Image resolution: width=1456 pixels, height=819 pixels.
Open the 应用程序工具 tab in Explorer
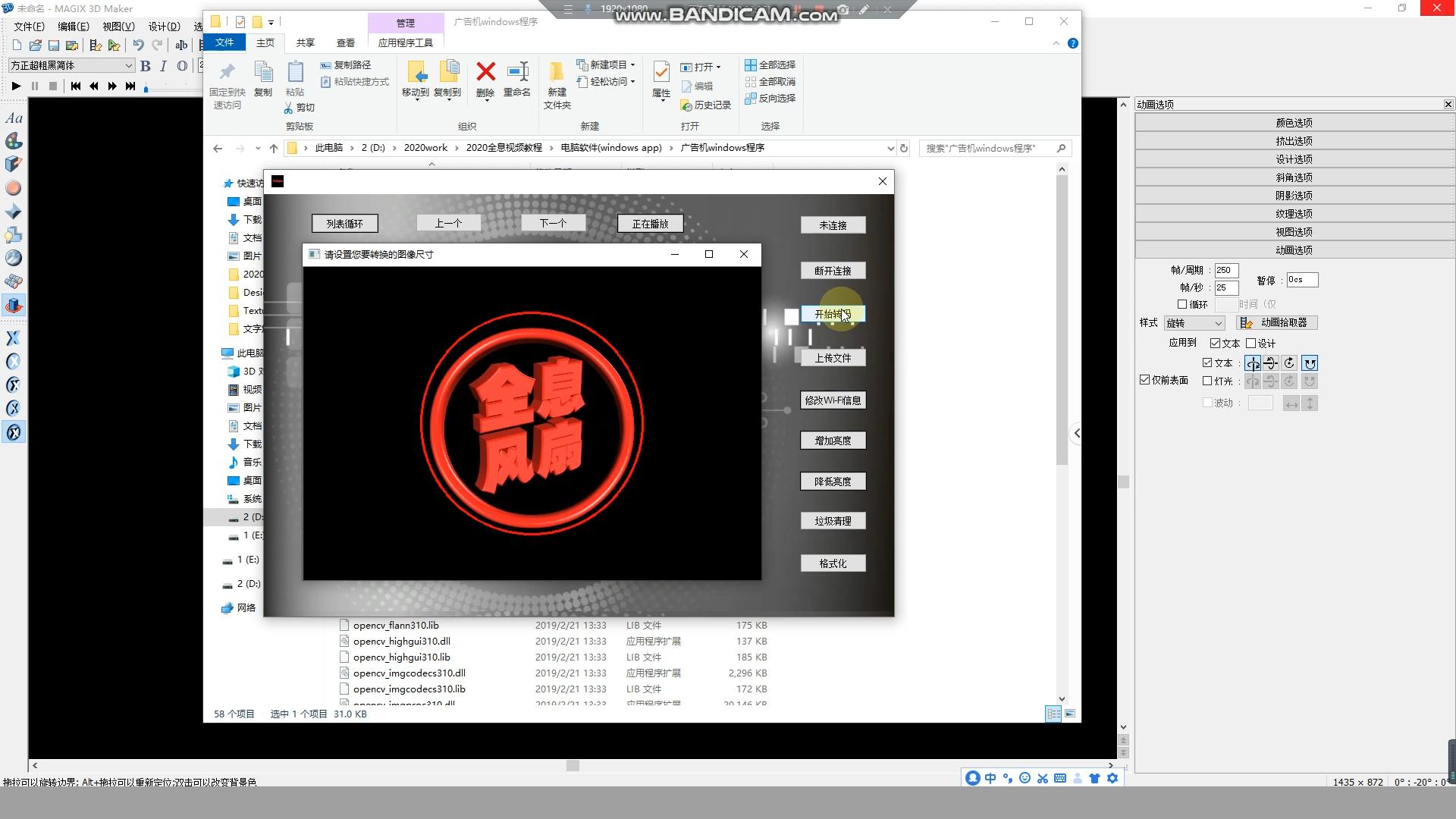[x=405, y=43]
